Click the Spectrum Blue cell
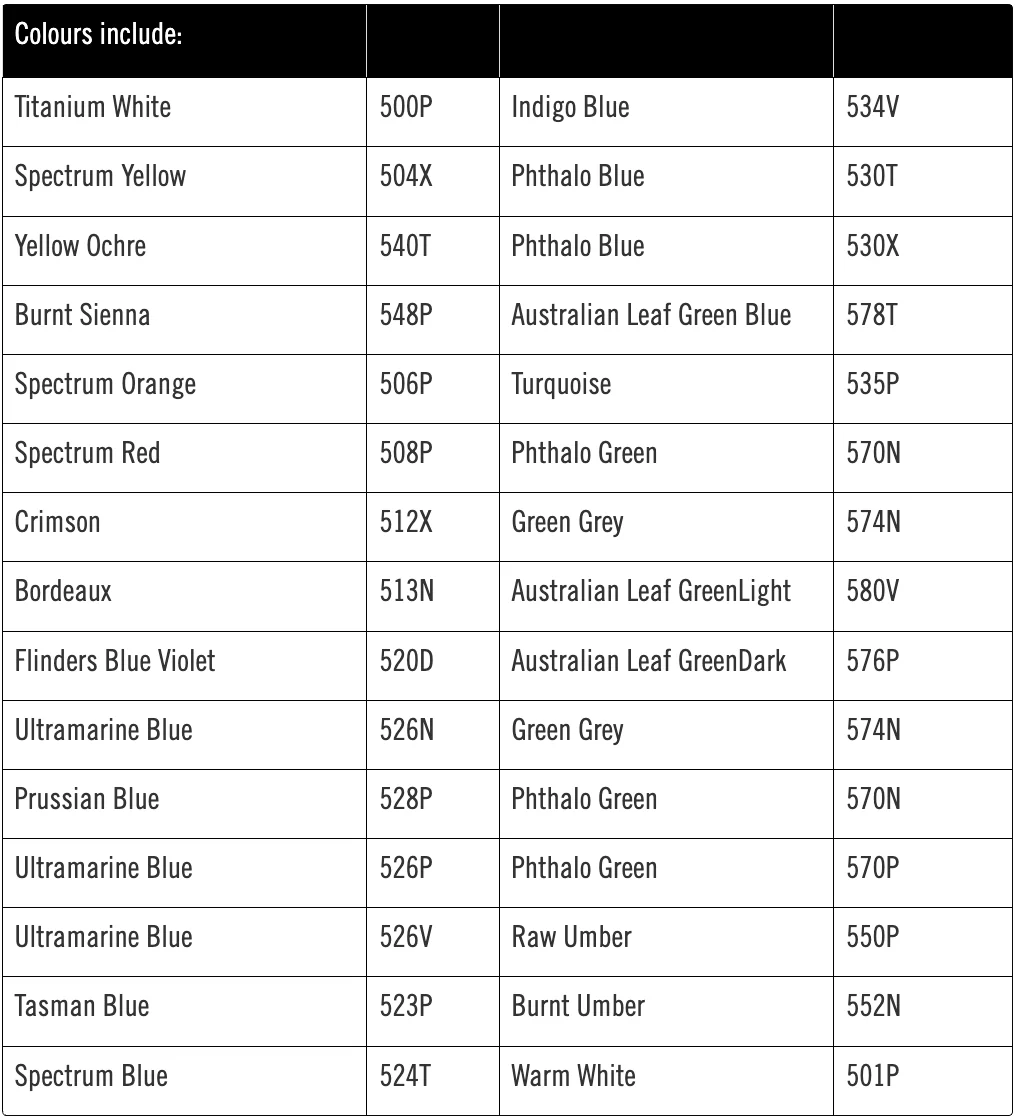Viewport: 1015px width, 1120px height. 91,1076
